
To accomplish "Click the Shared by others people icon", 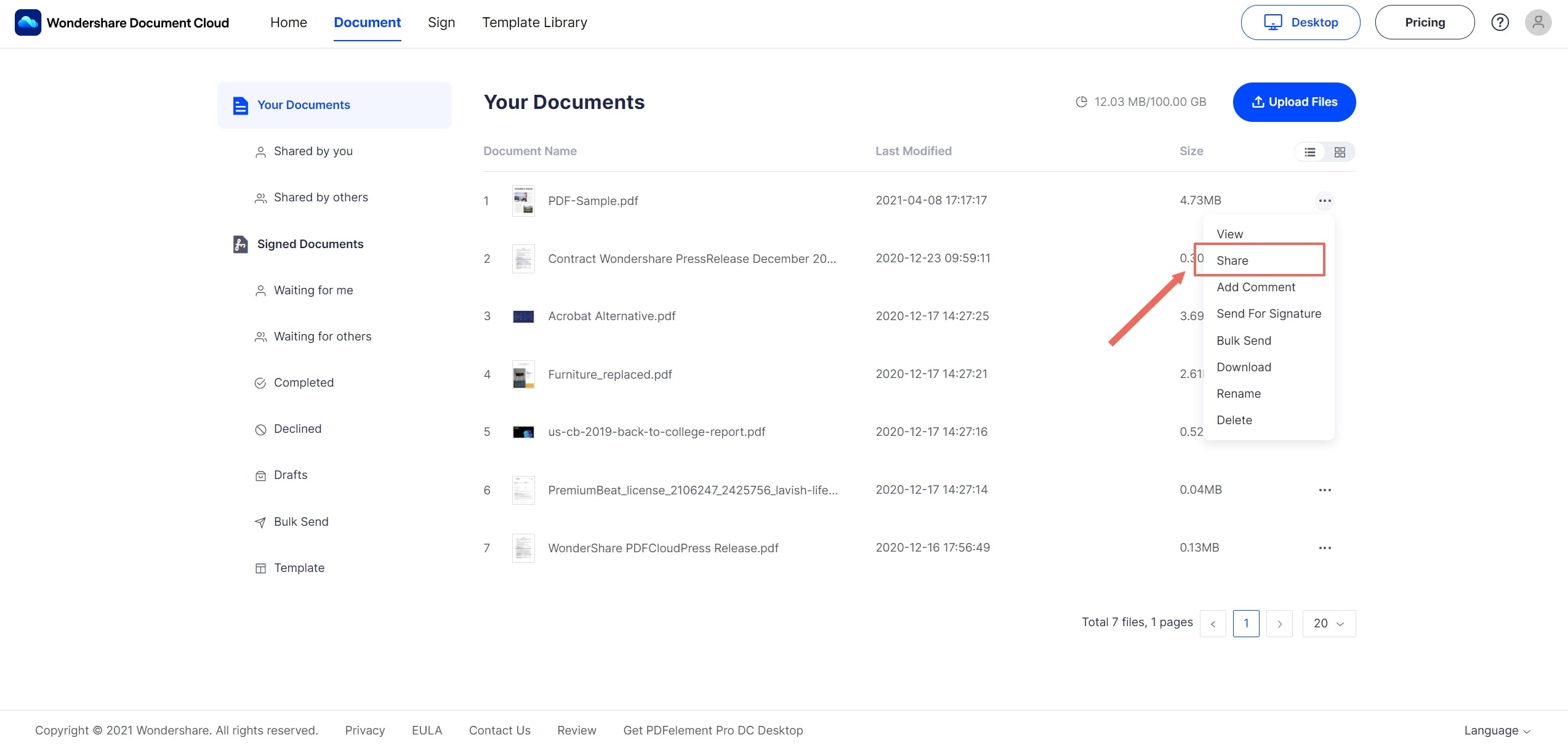I will tap(260, 198).
